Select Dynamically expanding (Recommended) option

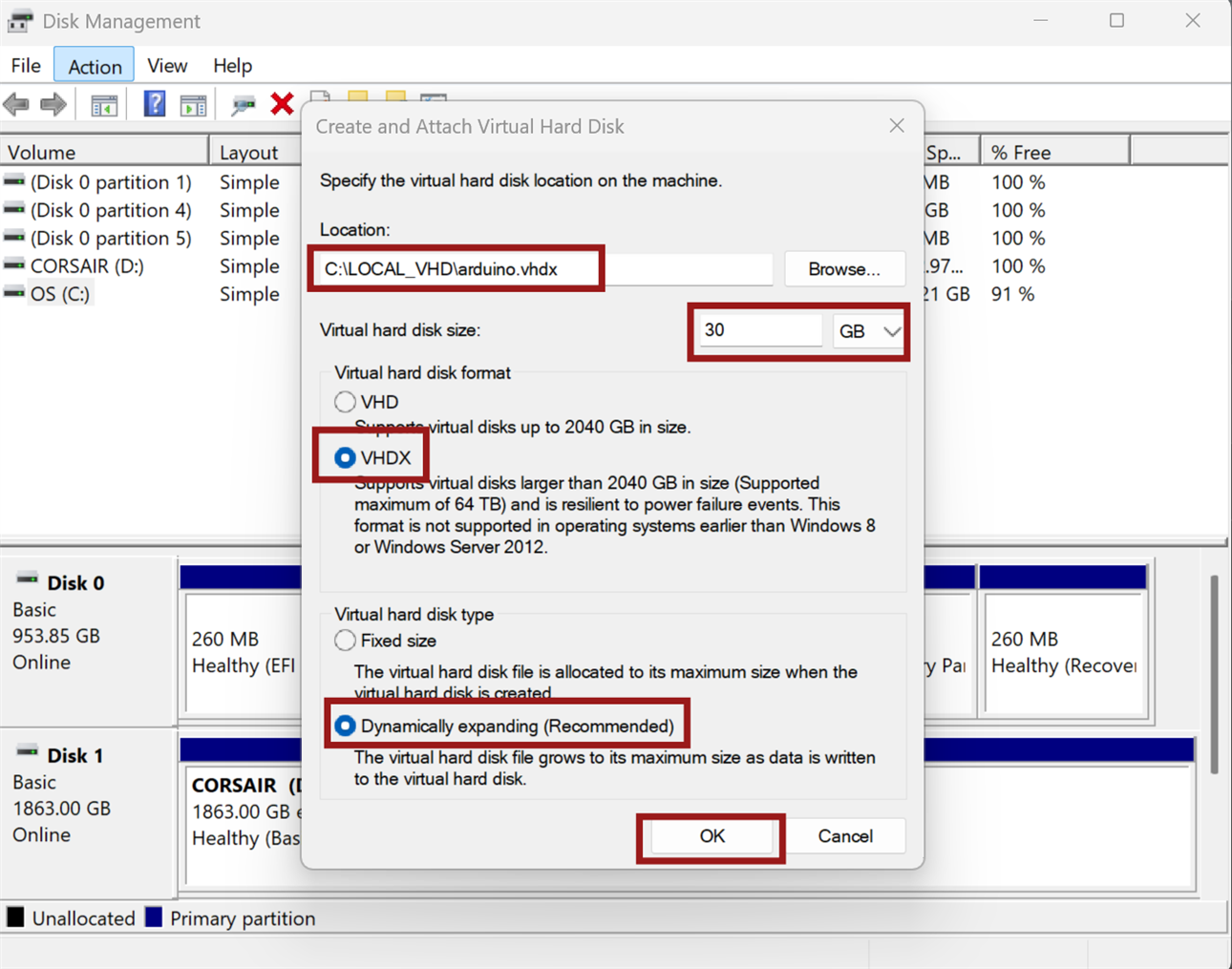point(345,727)
